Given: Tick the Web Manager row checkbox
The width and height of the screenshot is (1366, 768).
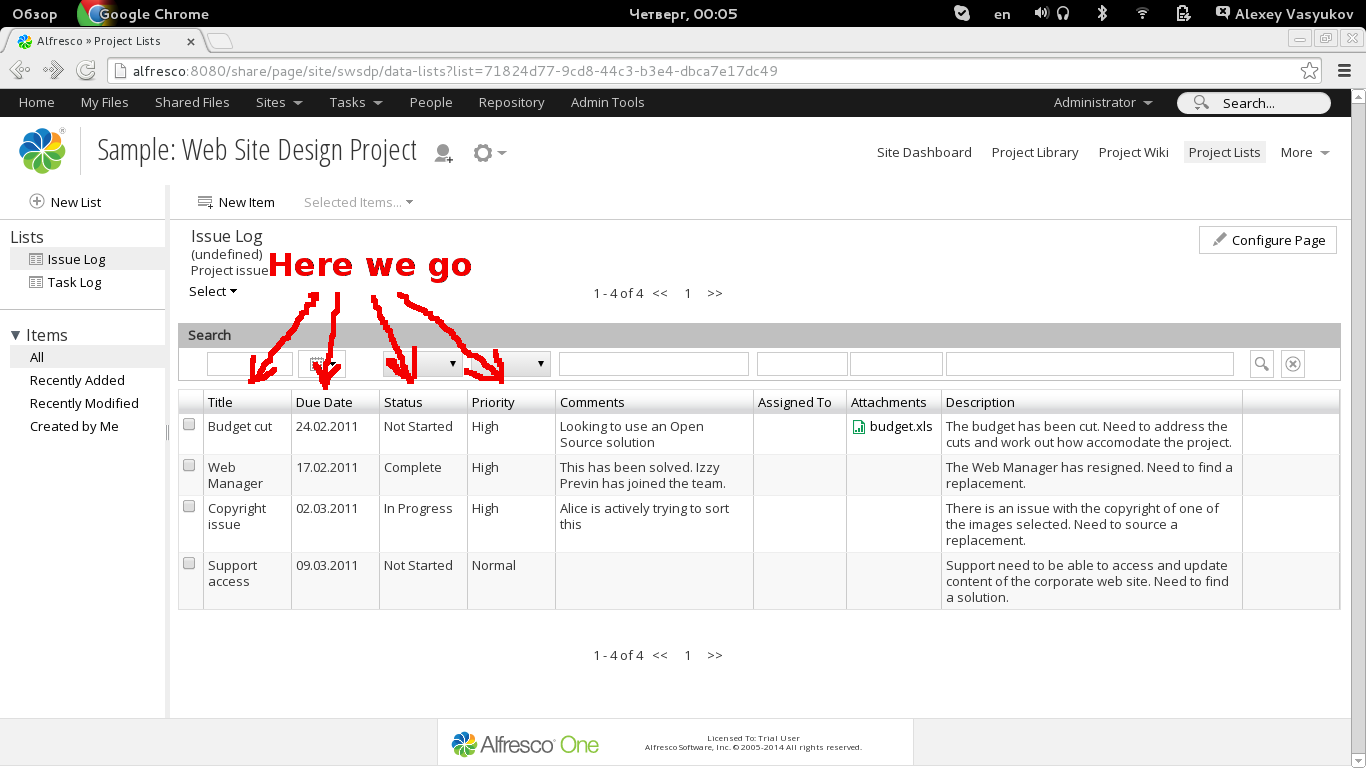Looking at the screenshot, I should point(189,466).
